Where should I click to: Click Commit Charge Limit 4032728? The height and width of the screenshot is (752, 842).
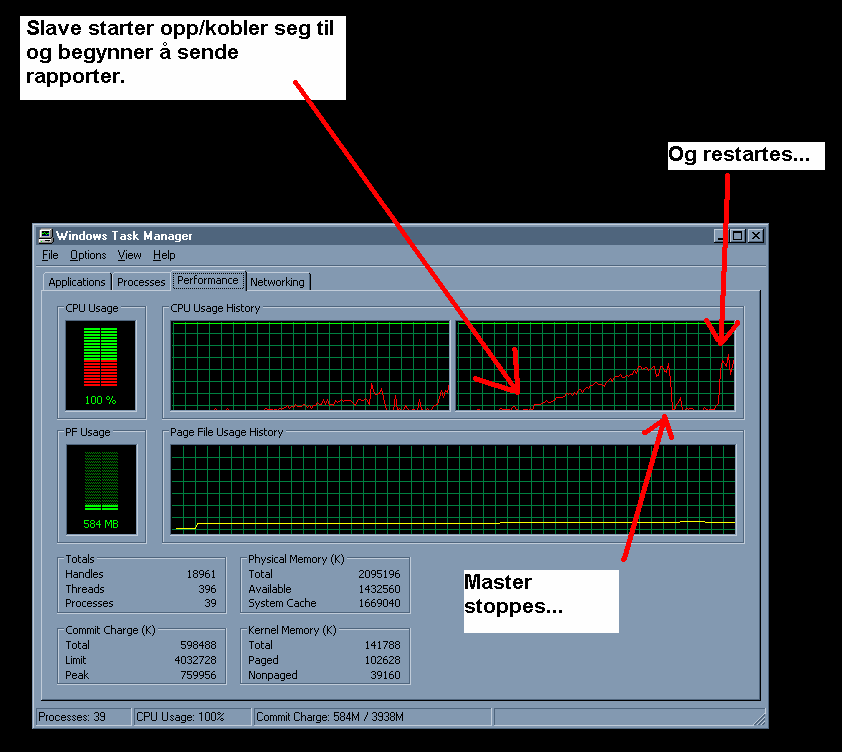point(195,660)
